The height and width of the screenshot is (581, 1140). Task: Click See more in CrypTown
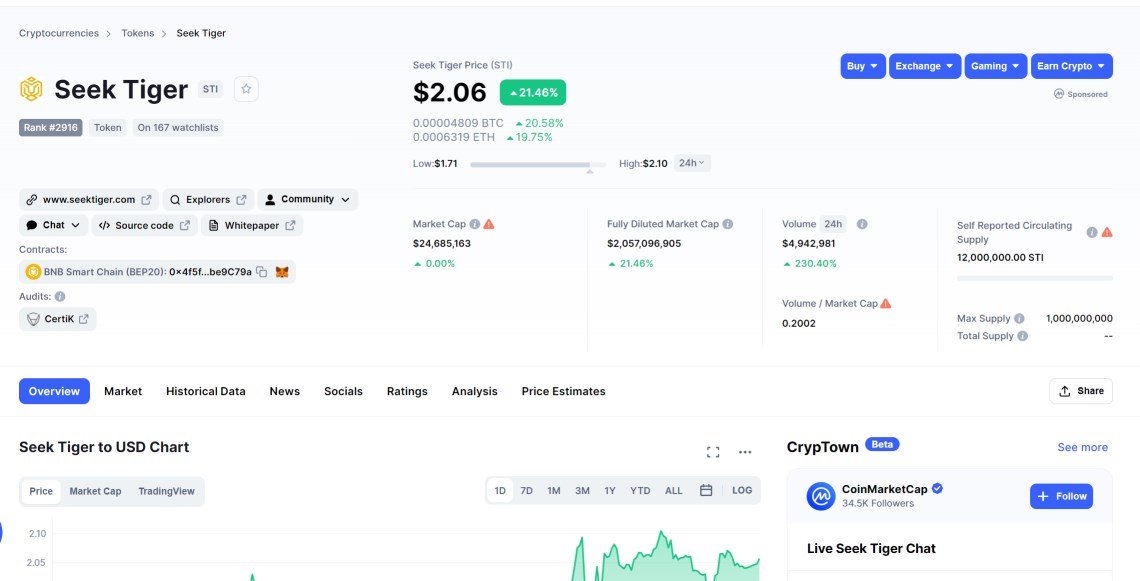point(1083,447)
